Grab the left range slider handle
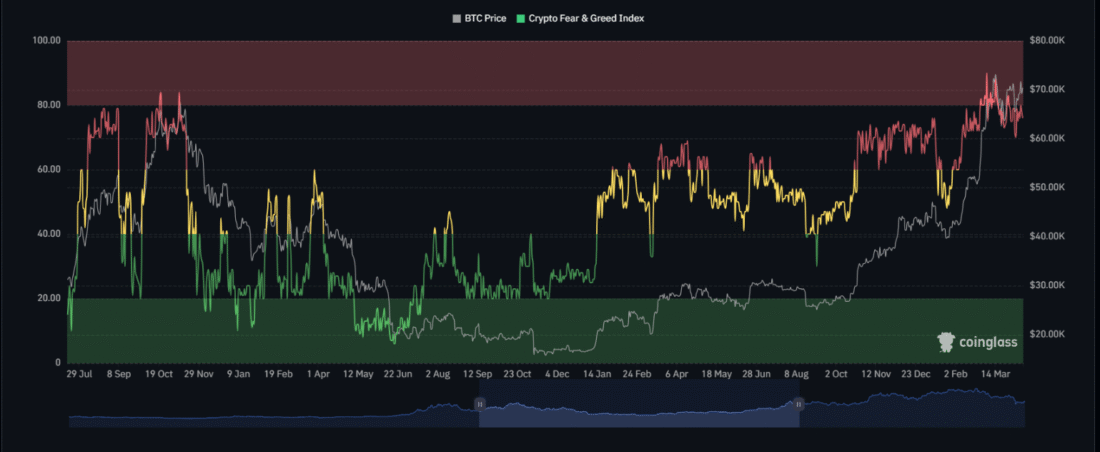The height and width of the screenshot is (452, 1100). pyautogui.click(x=480, y=404)
